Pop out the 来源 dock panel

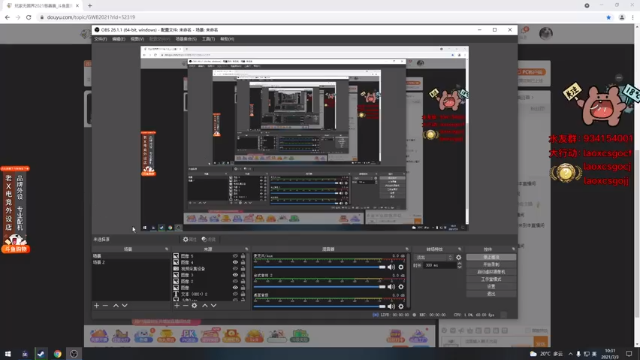tap(247, 249)
